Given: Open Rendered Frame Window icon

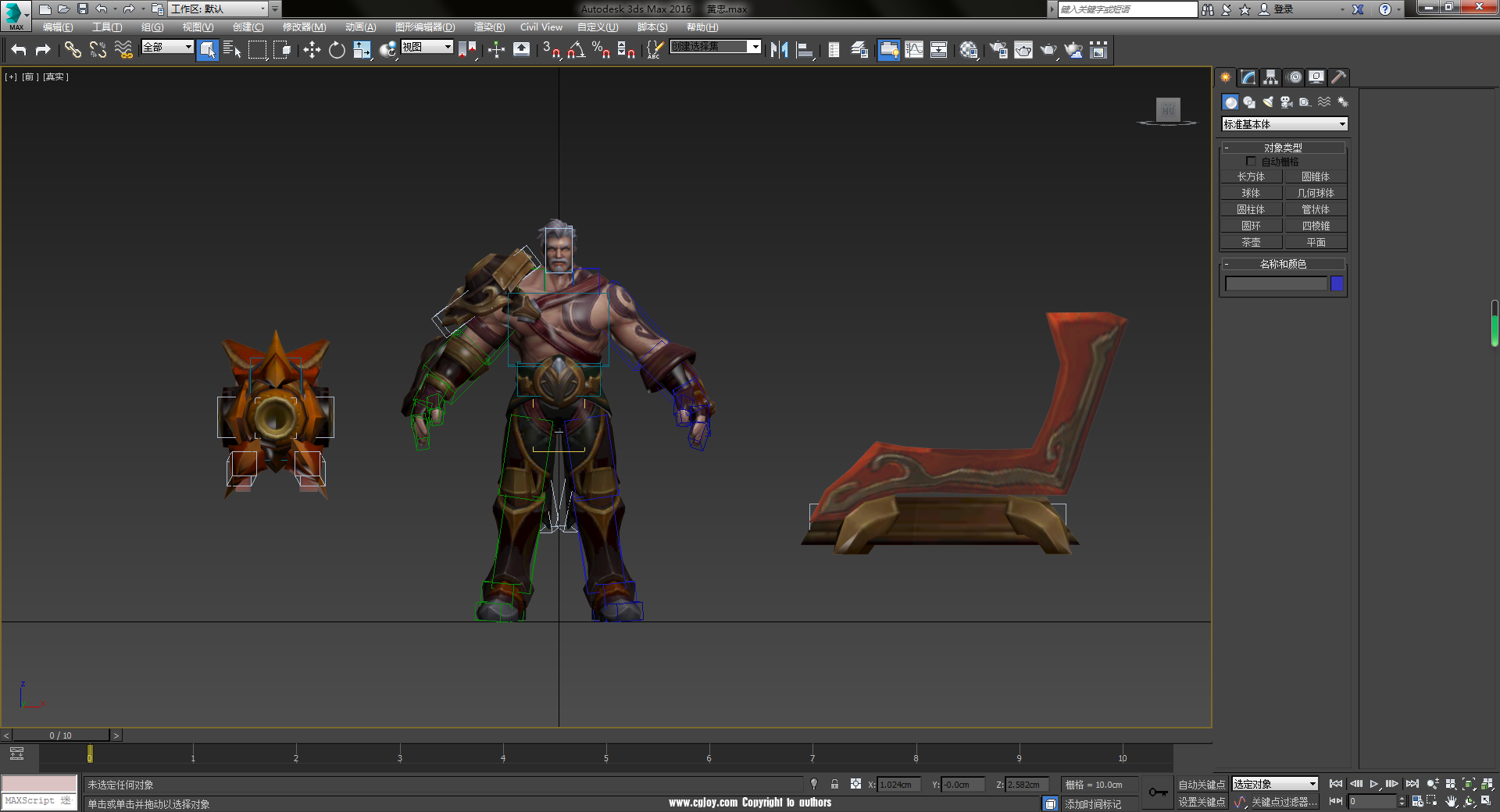Looking at the screenshot, I should tap(1023, 50).
